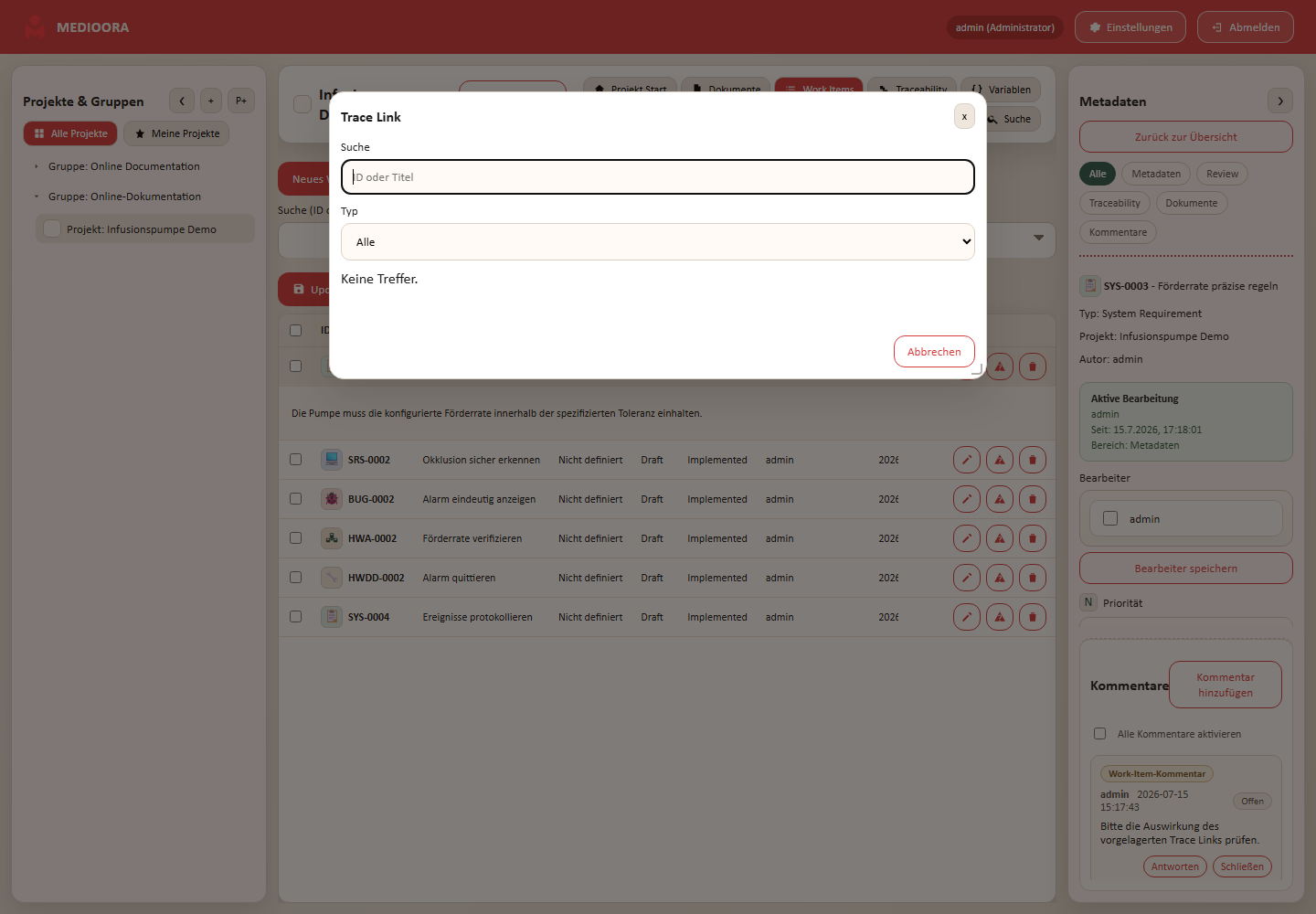Image resolution: width=1316 pixels, height=914 pixels.
Task: Click the chevron icon in Metadaten header
Action: (1280, 101)
